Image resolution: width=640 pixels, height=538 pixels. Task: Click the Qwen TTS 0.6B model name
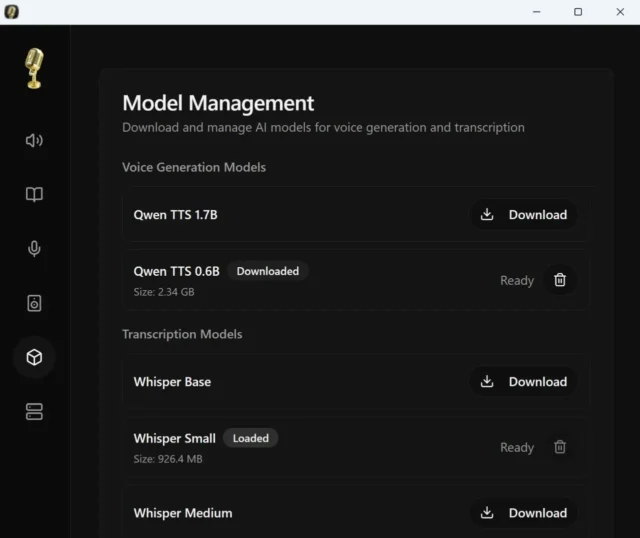176,271
